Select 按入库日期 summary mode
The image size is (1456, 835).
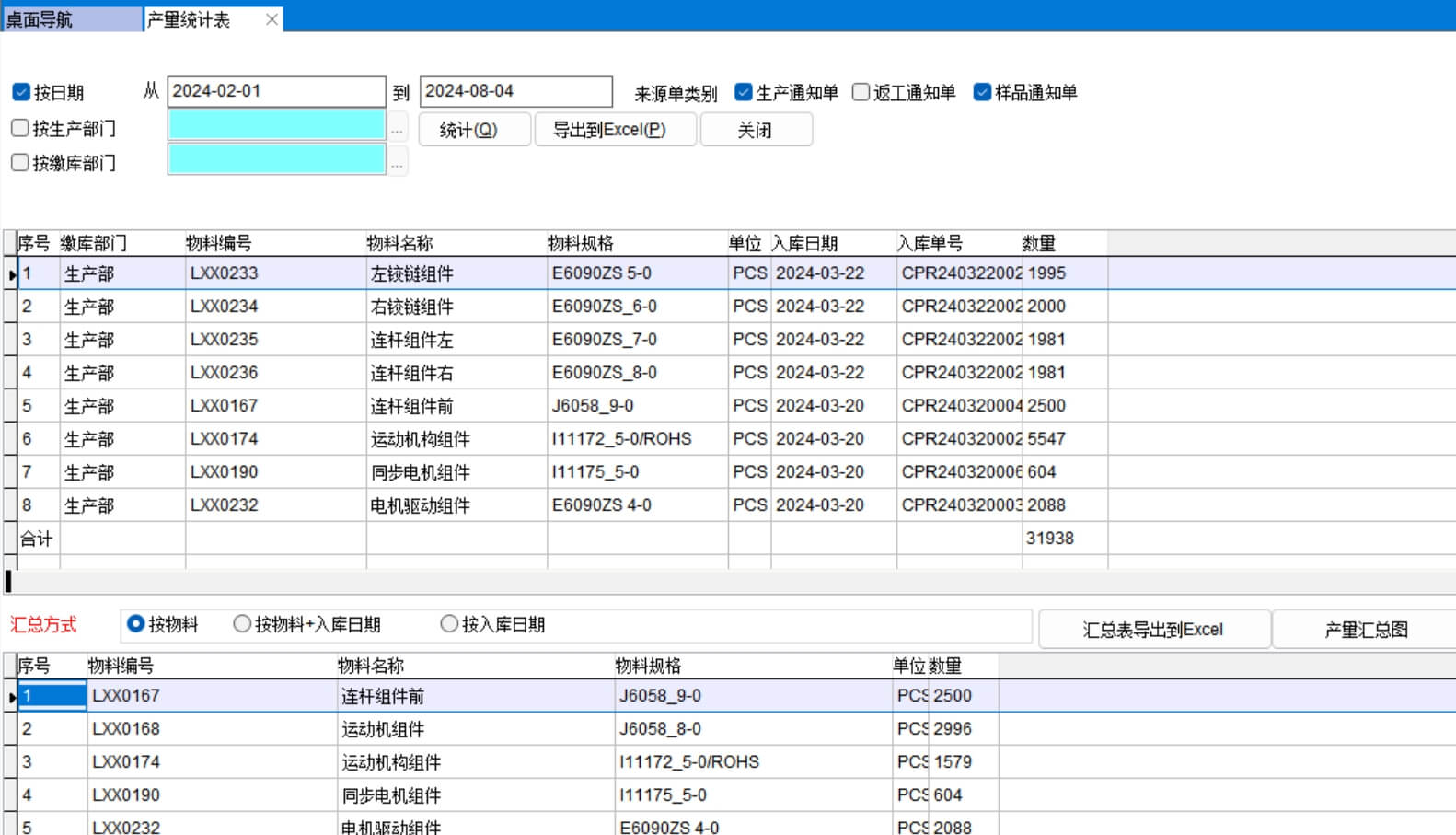[x=449, y=624]
